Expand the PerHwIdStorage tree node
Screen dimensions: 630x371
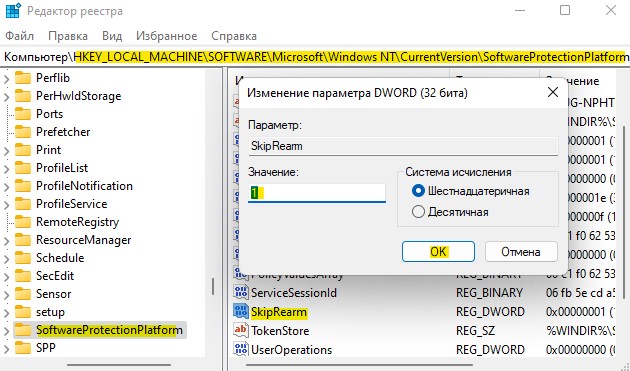pyautogui.click(x=6, y=96)
